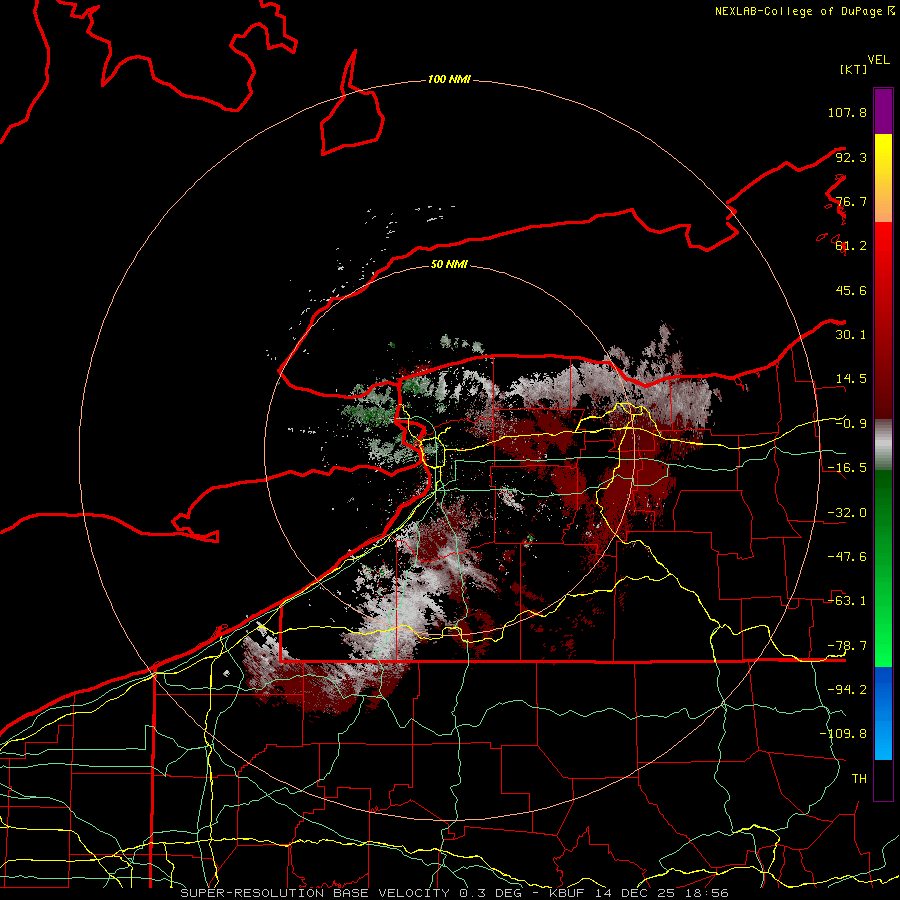900x900 pixels.
Task: Click the 100 NMI range ring label
Action: (449, 79)
